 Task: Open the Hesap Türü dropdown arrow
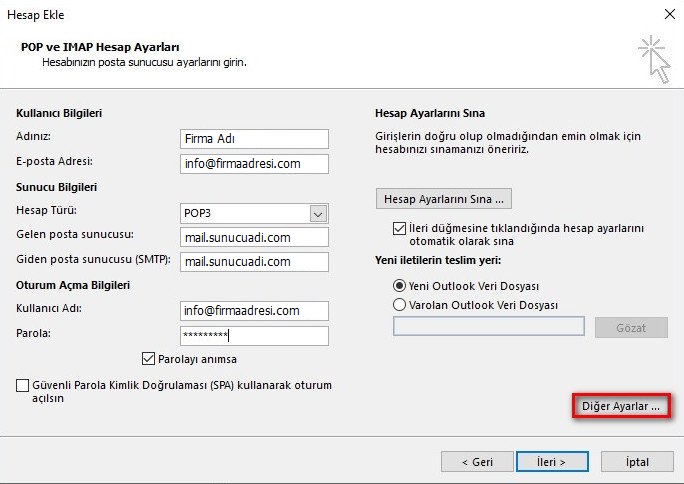pos(318,214)
